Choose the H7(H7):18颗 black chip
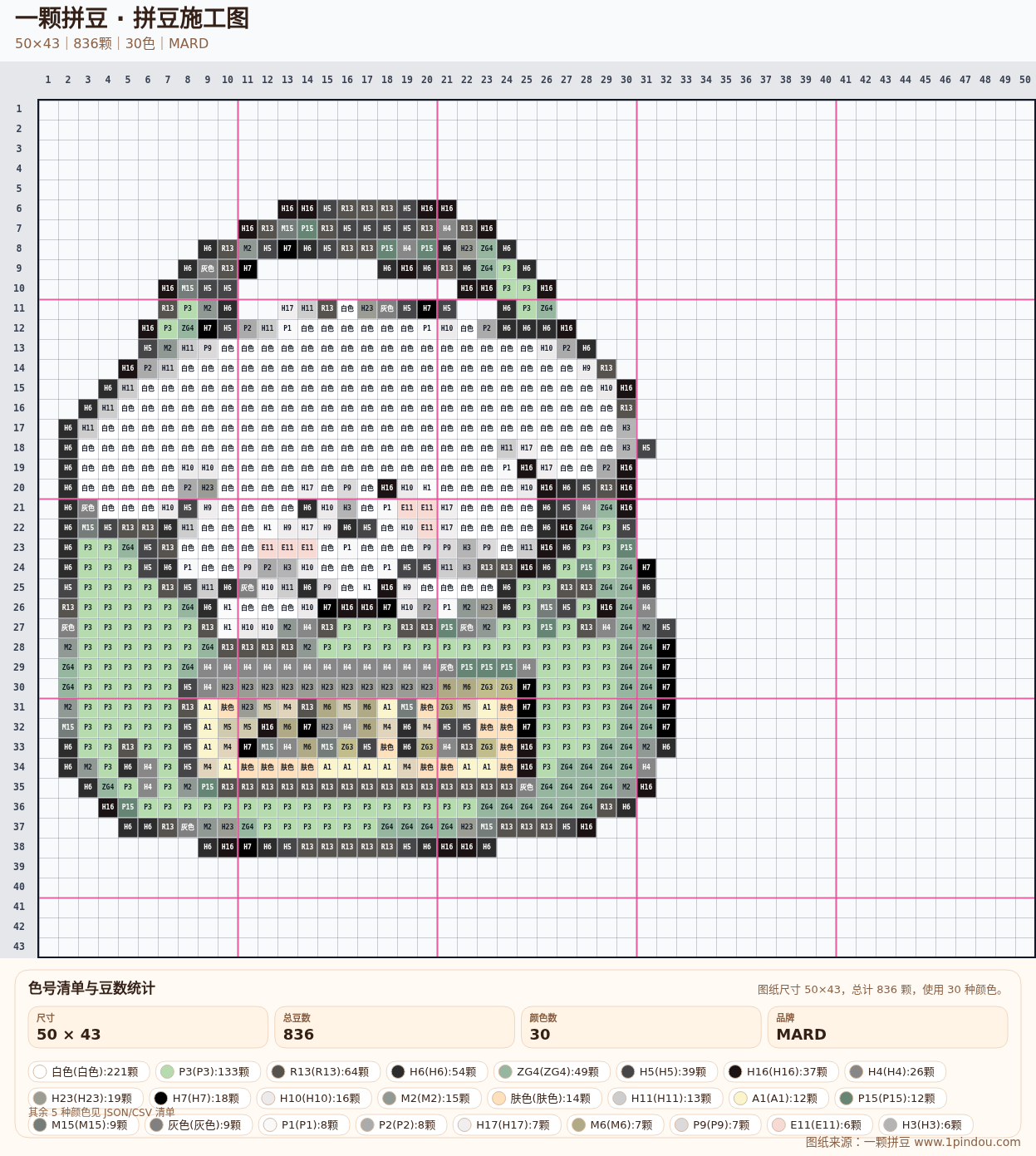The height and width of the screenshot is (1156, 1036). [200, 1099]
